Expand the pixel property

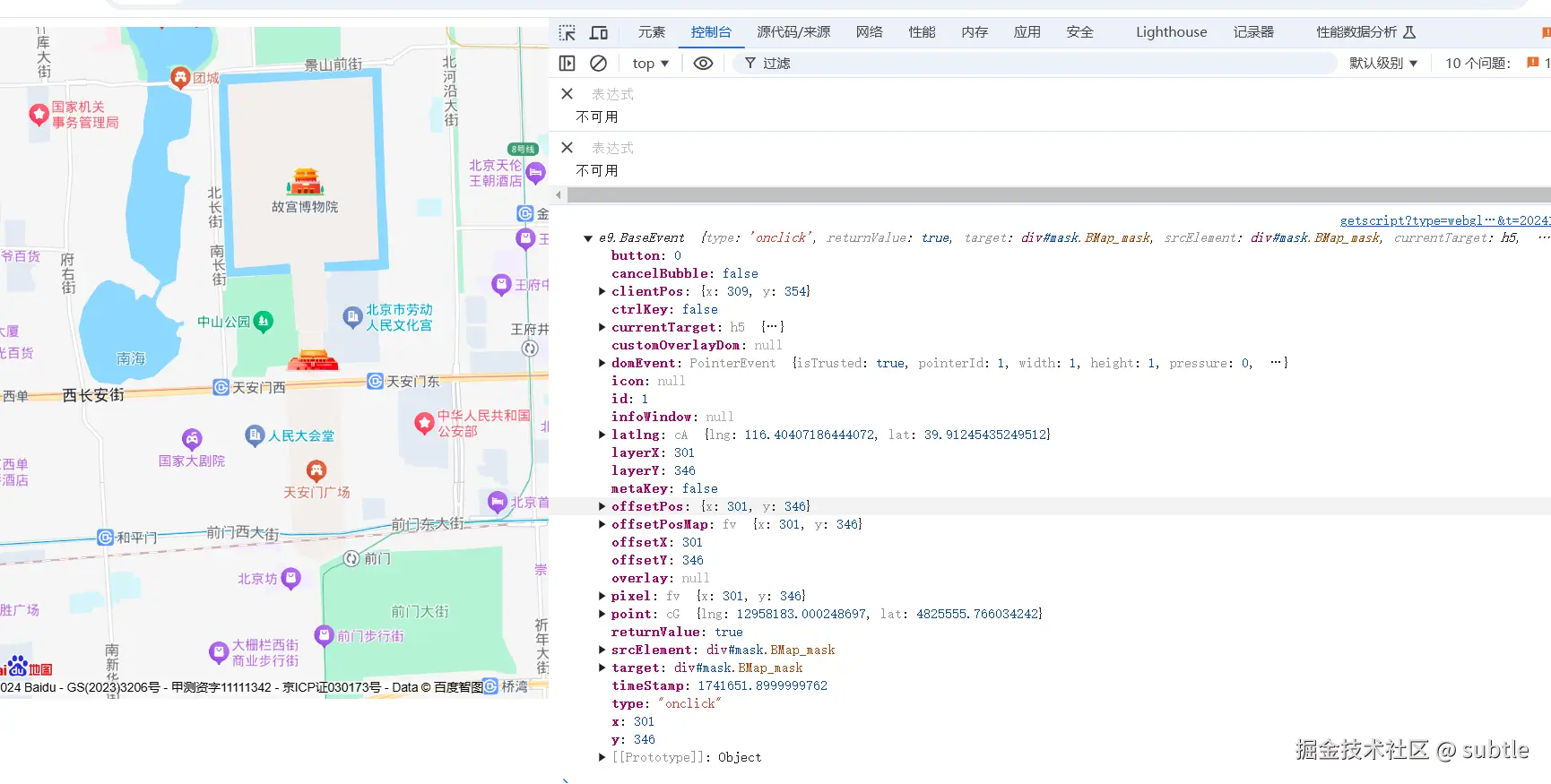point(602,596)
